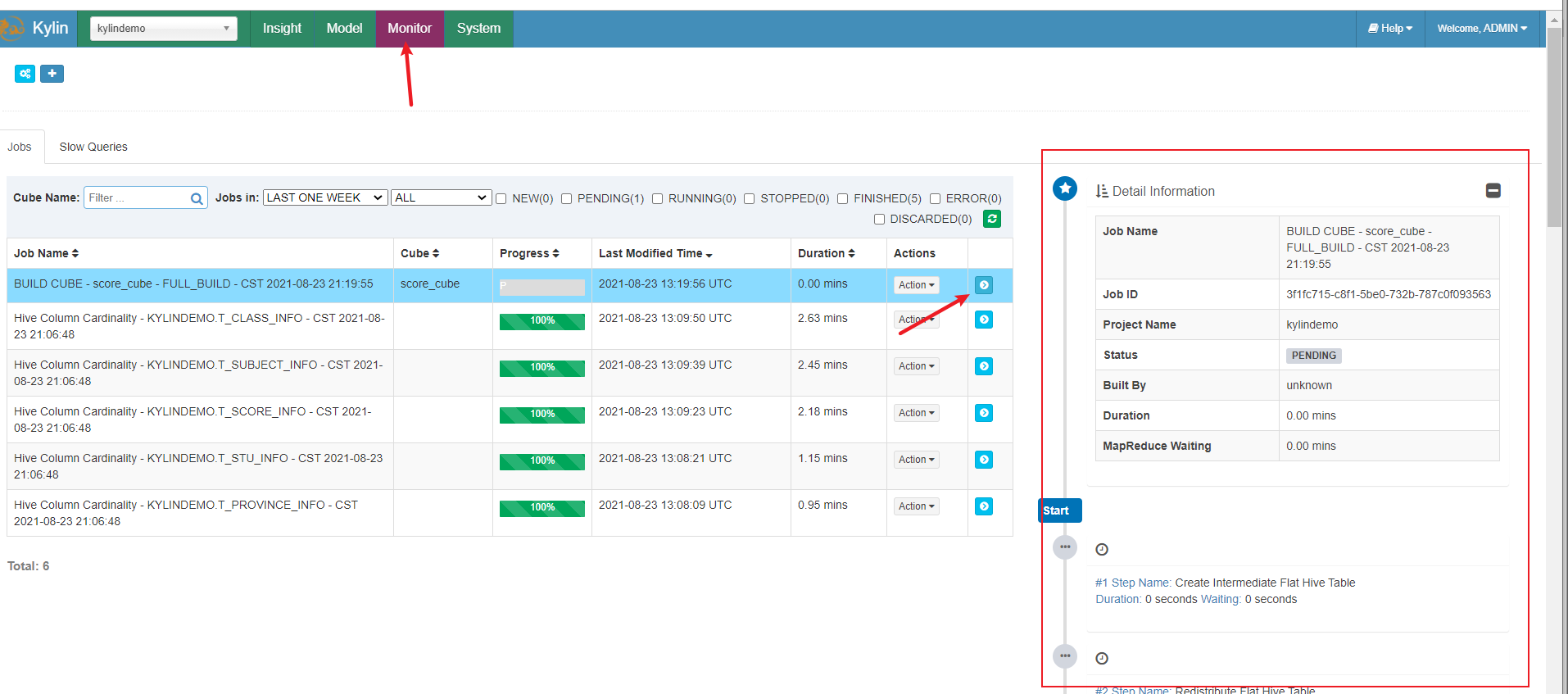Open the gears management icon button

25,74
